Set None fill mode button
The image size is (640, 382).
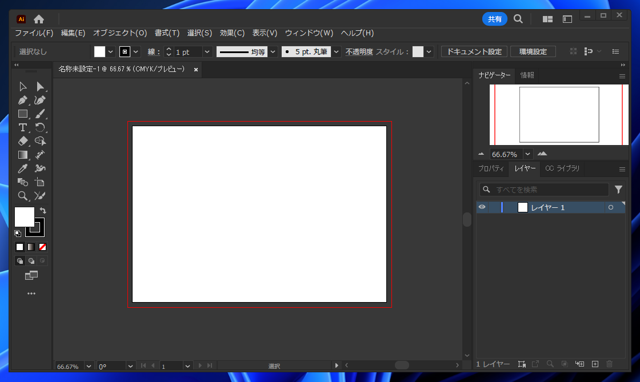(x=42, y=247)
